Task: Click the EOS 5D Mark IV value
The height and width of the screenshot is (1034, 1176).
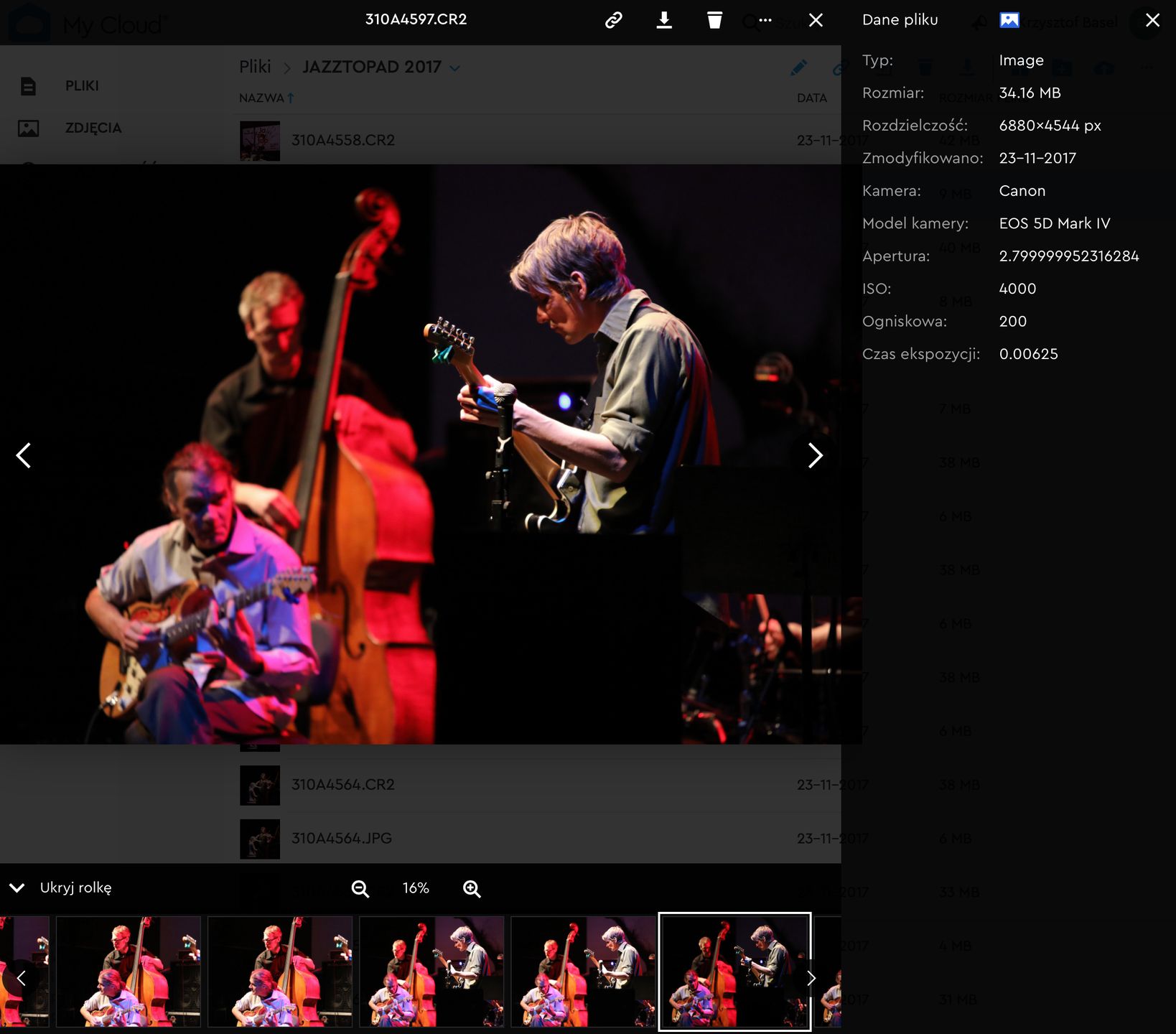Action: click(x=1055, y=223)
